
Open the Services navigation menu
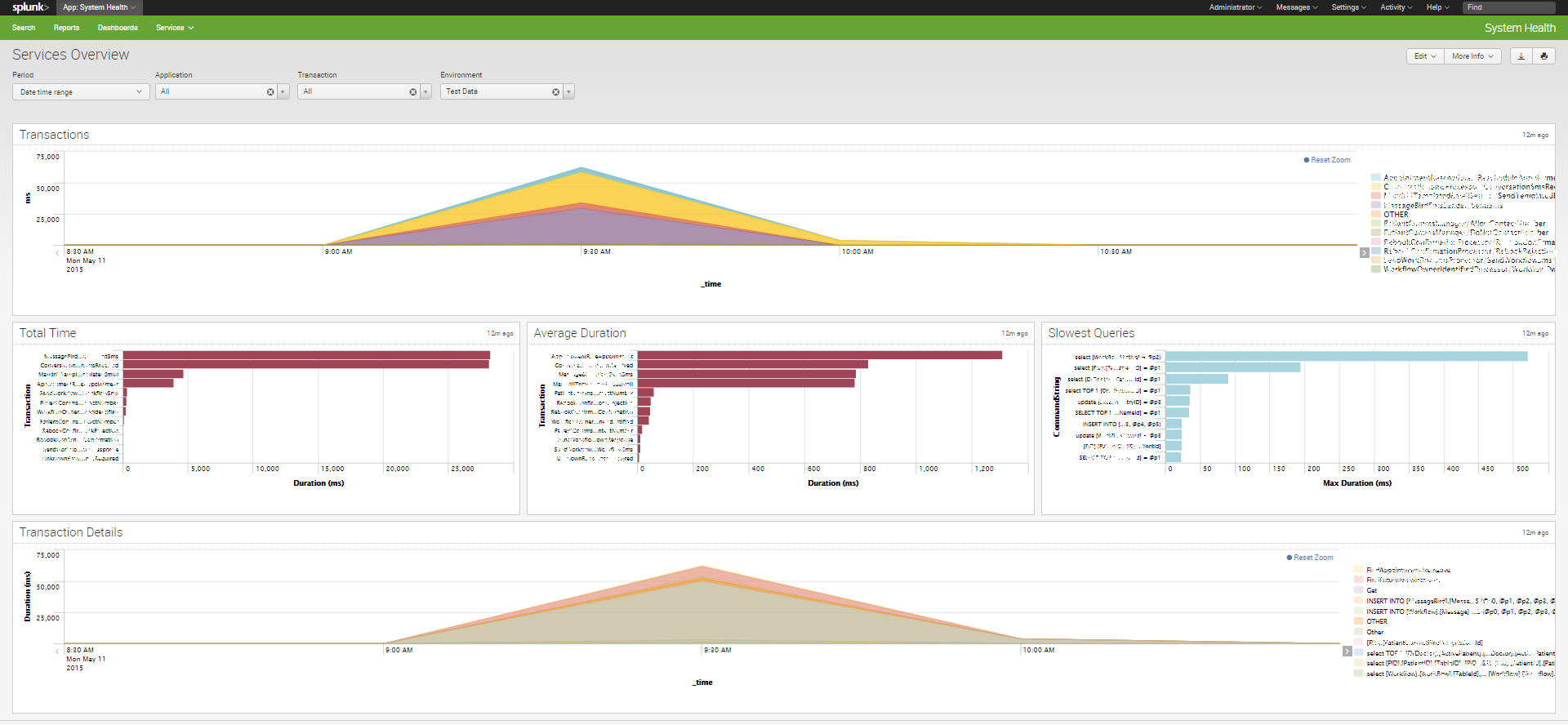[x=174, y=28]
